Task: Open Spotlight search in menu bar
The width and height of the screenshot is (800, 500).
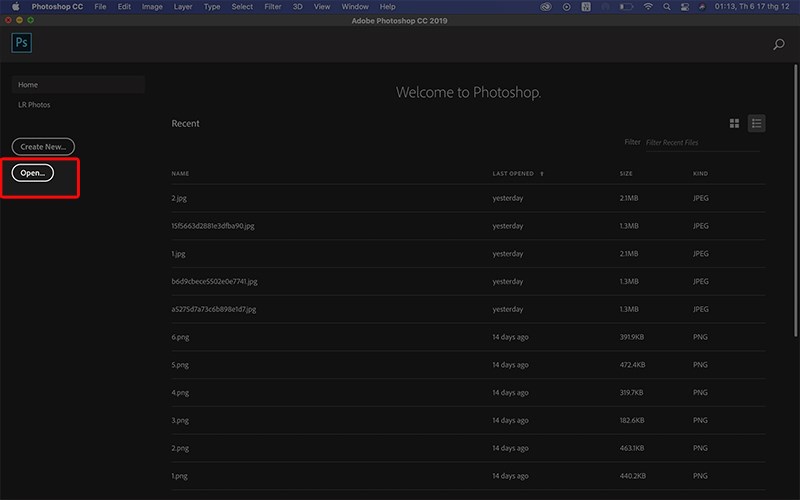Action: click(x=666, y=7)
